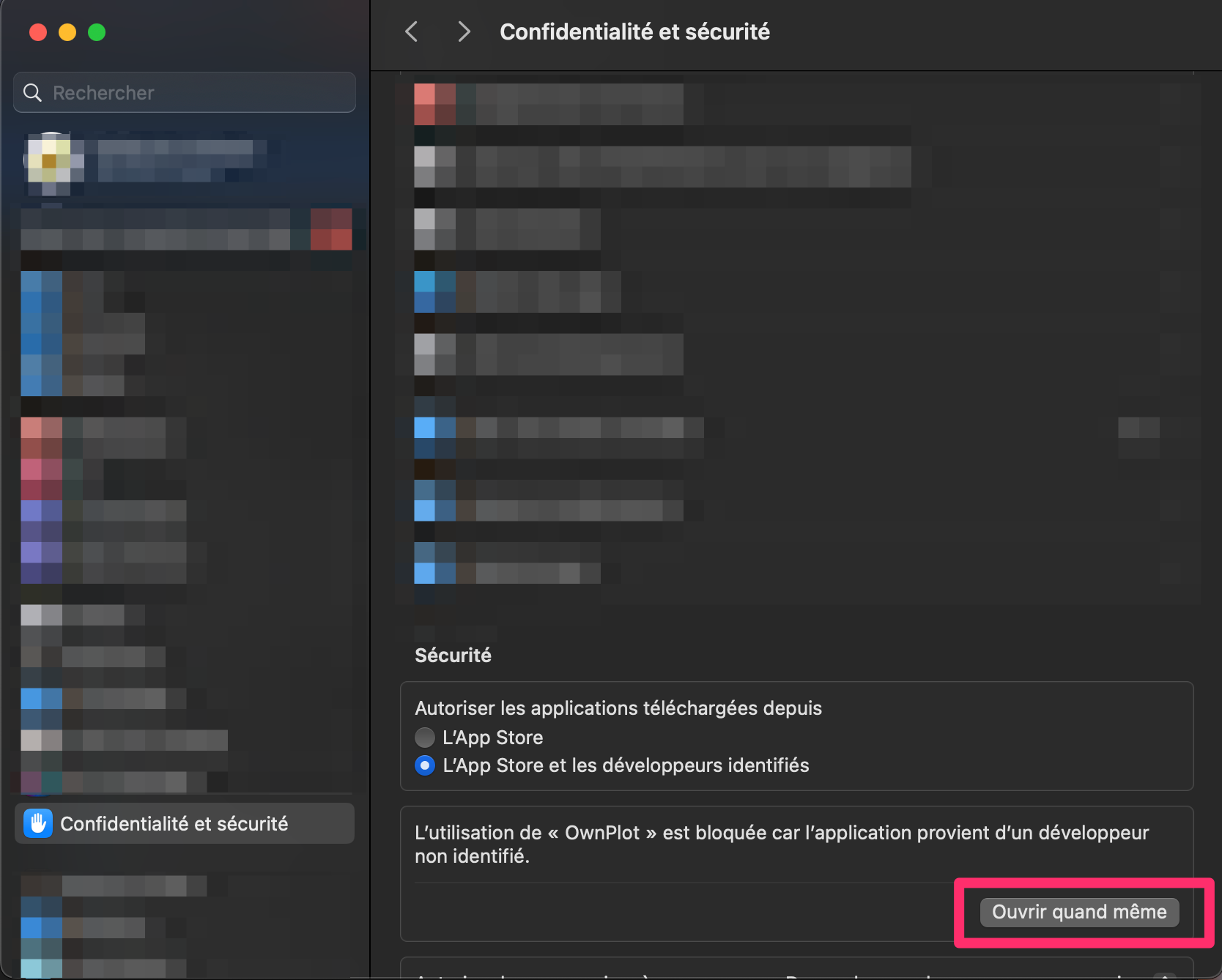Select L'App Store et les développeurs identifiés
Viewport: 1222px width, 980px height.
[425, 765]
